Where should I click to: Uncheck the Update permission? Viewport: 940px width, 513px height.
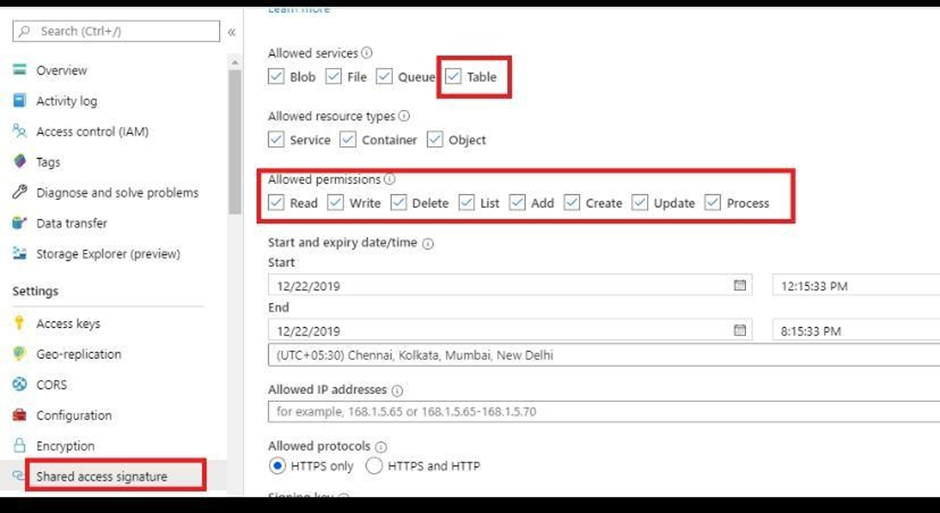click(640, 203)
